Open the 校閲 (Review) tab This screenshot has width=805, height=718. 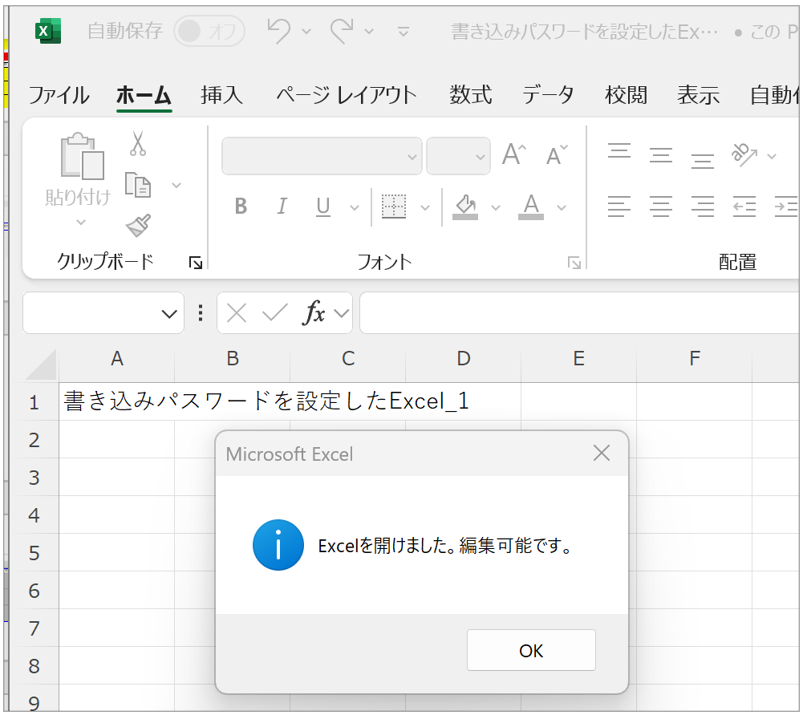click(626, 95)
